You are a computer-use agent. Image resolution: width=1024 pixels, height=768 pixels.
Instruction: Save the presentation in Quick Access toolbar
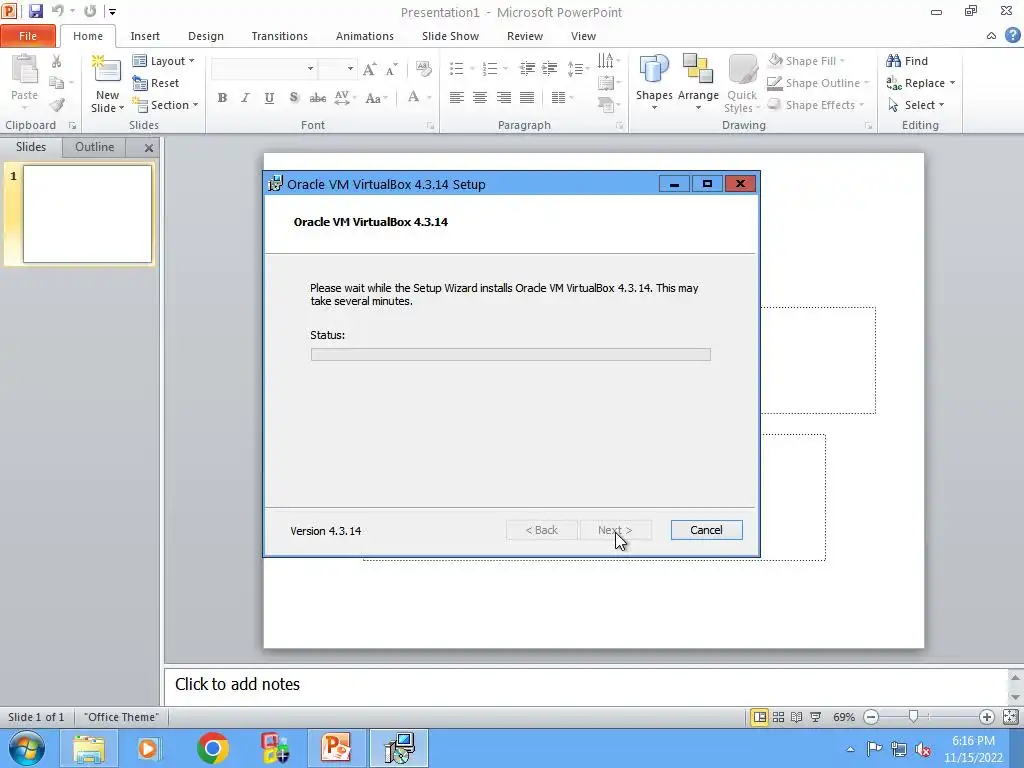tap(36, 11)
